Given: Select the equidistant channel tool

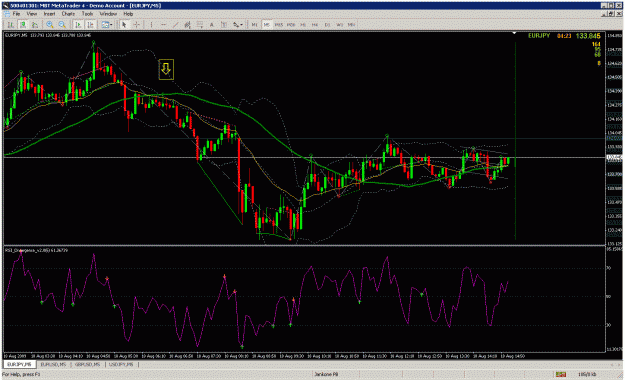Looking at the screenshot, I should click(188, 25).
